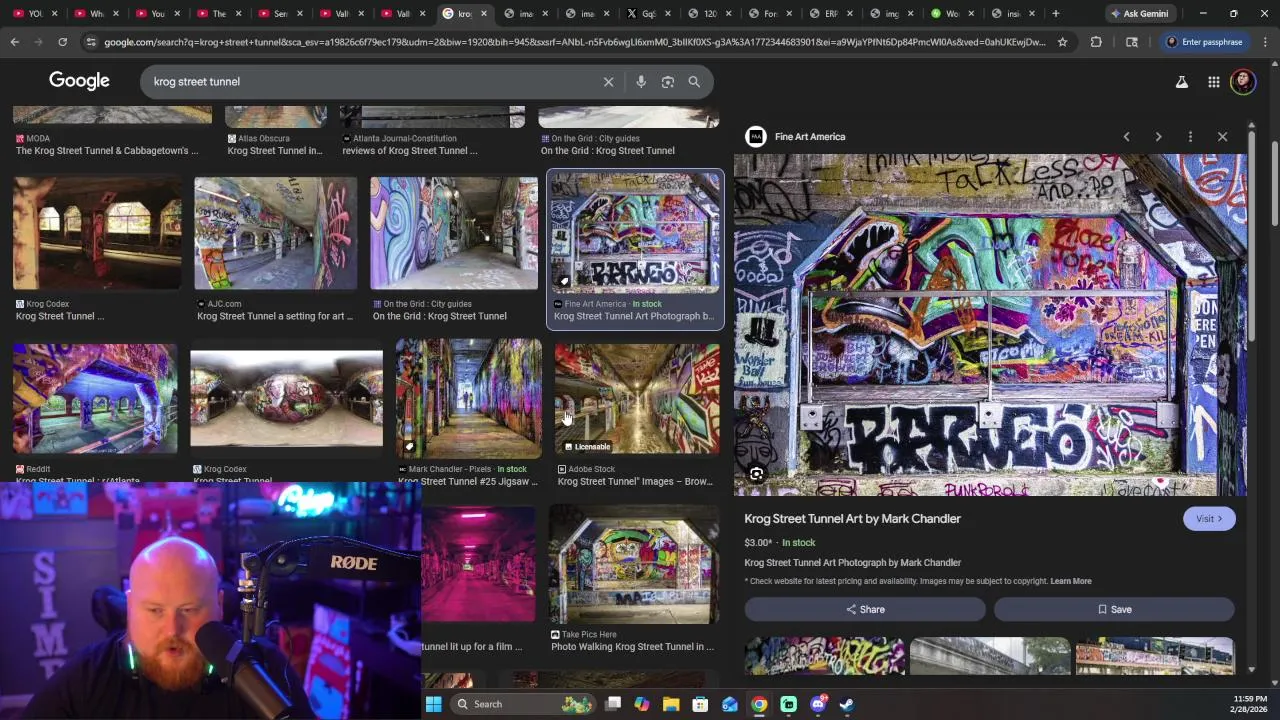Open File Explorer from the taskbar
The image size is (1280, 720).
coord(671,704)
